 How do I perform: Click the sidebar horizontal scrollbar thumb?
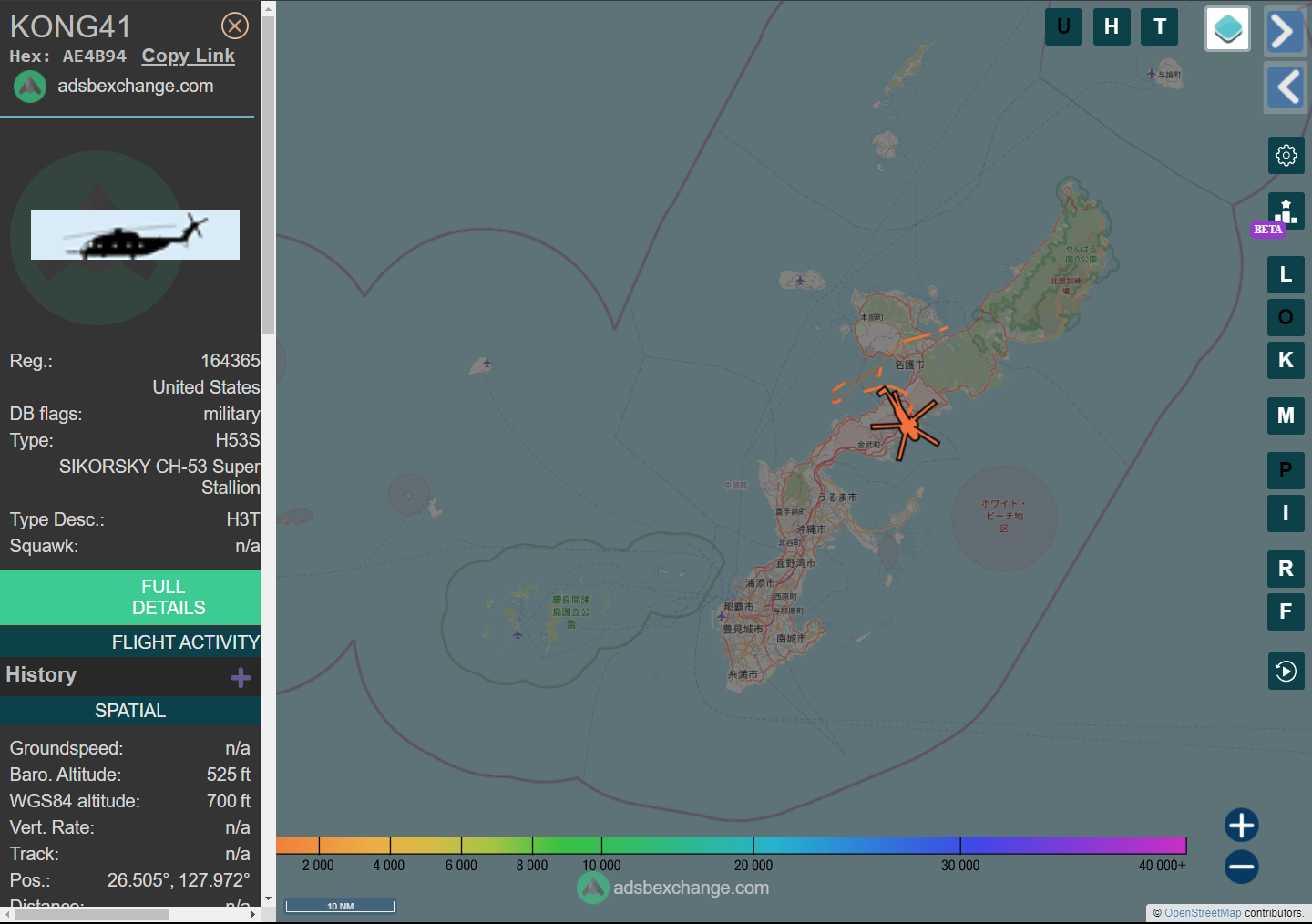(92, 914)
